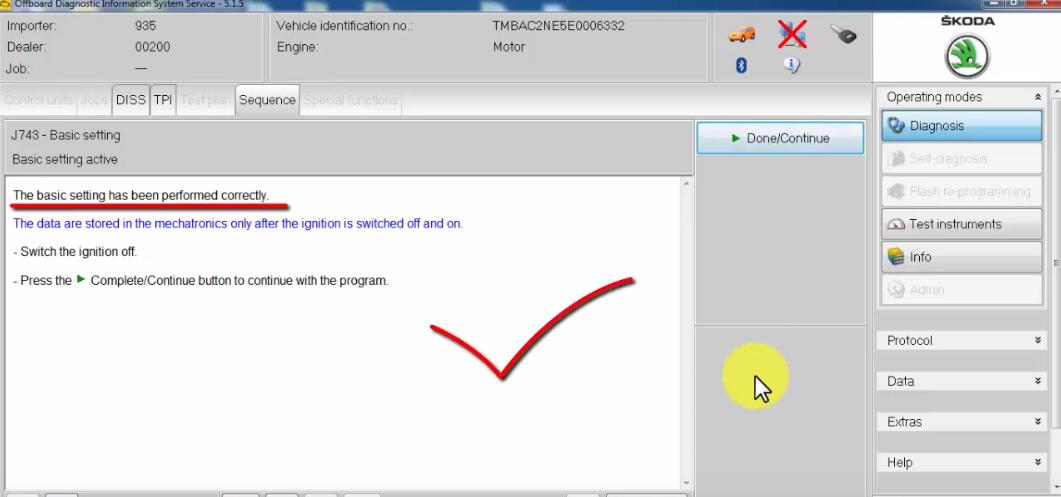This screenshot has width=1061, height=497.
Task: Click the Flash re-programming button
Action: [962, 192]
